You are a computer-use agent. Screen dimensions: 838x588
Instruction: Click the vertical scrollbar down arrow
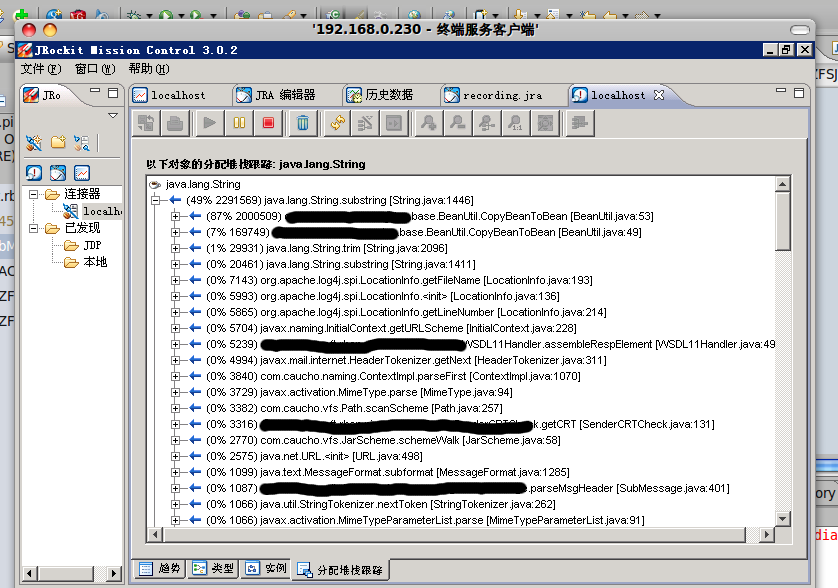[x=782, y=519]
